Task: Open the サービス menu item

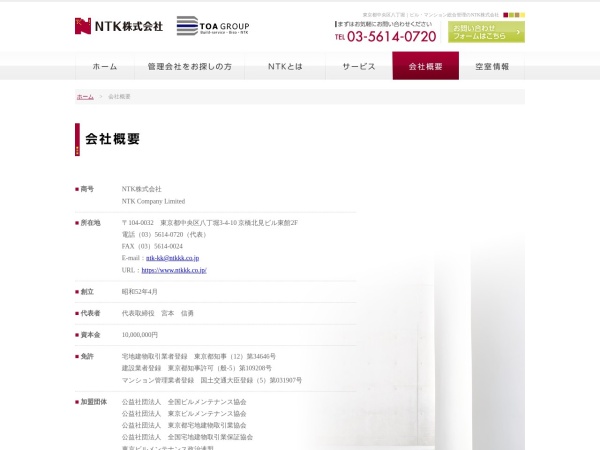Action: point(359,66)
